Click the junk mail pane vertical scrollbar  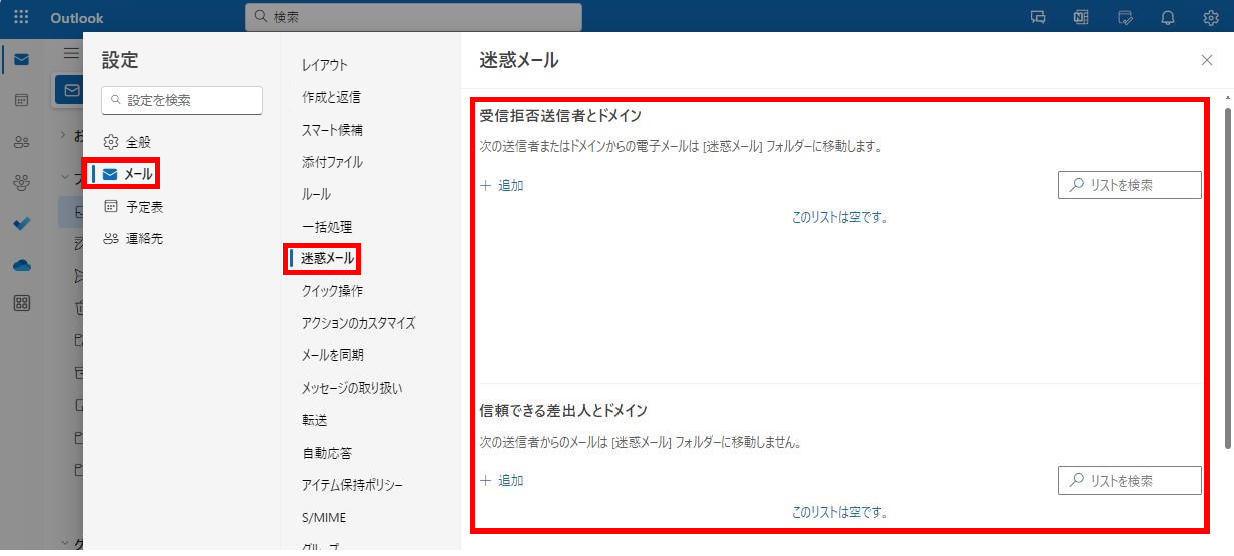coord(1228,277)
